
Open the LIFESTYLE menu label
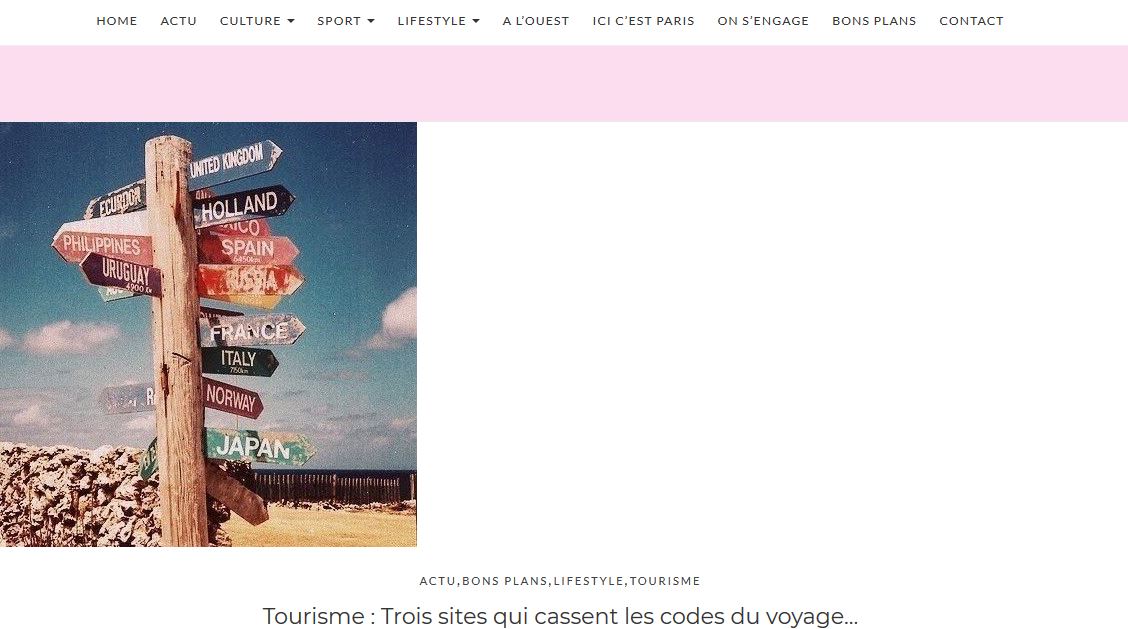tap(432, 21)
